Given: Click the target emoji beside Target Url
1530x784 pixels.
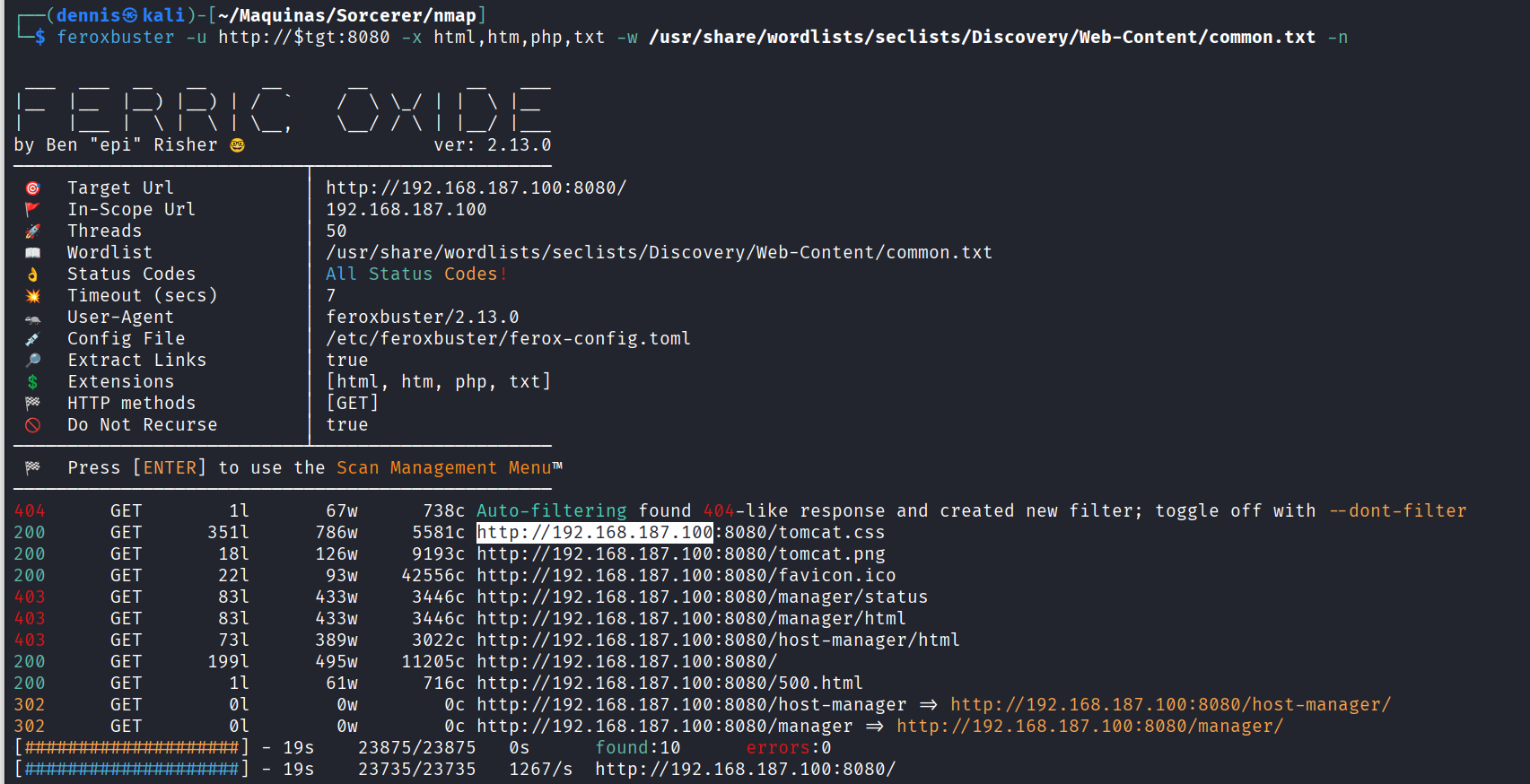Looking at the screenshot, I should (x=33, y=188).
